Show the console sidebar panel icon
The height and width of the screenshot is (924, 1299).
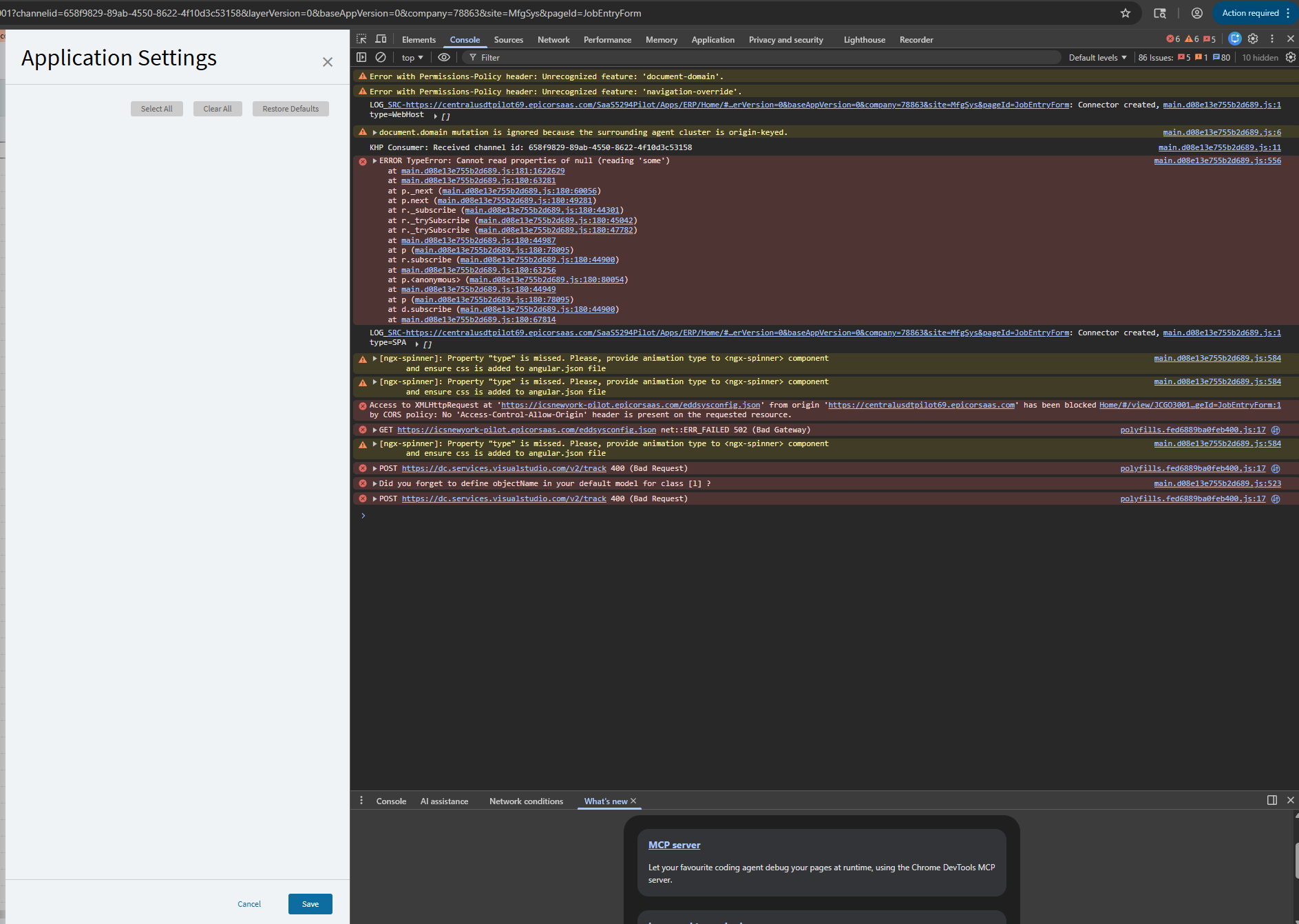[361, 57]
